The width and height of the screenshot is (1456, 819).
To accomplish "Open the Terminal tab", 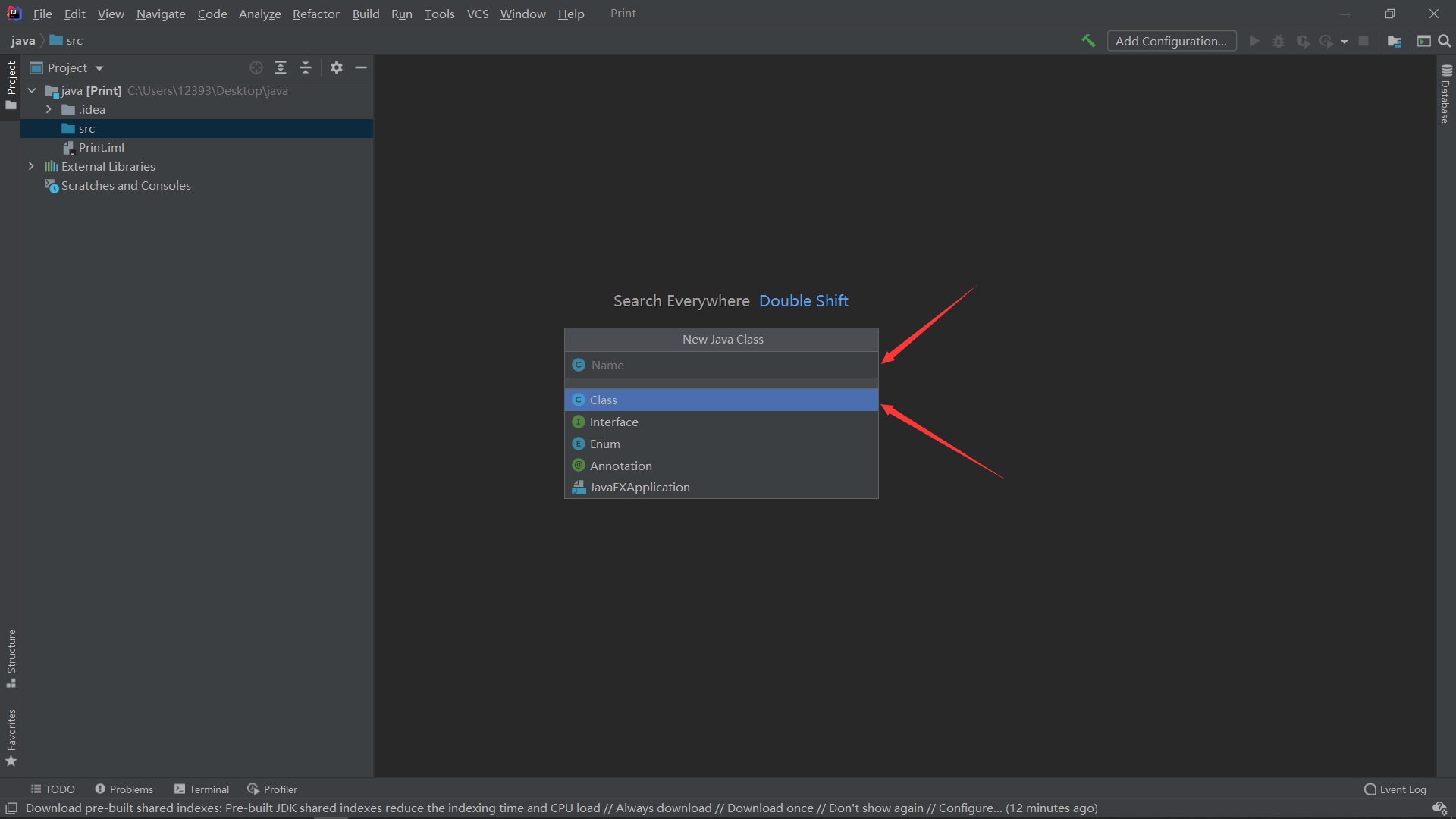I will click(202, 789).
